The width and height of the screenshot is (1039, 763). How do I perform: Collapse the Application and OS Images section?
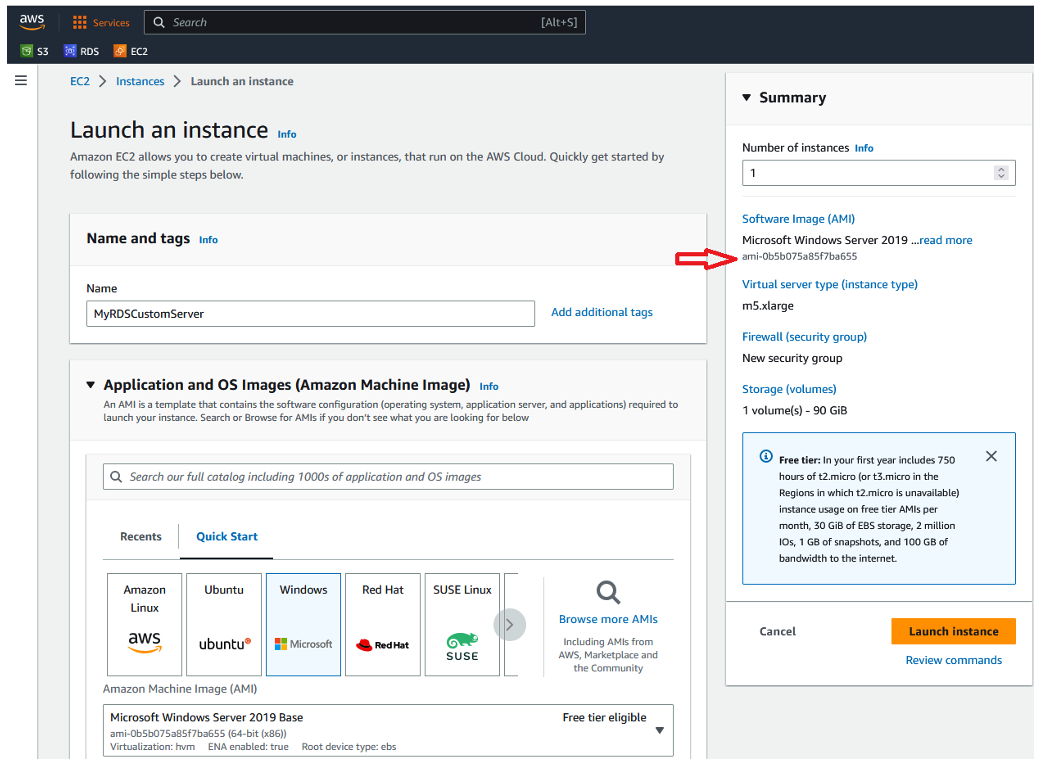click(x=91, y=384)
